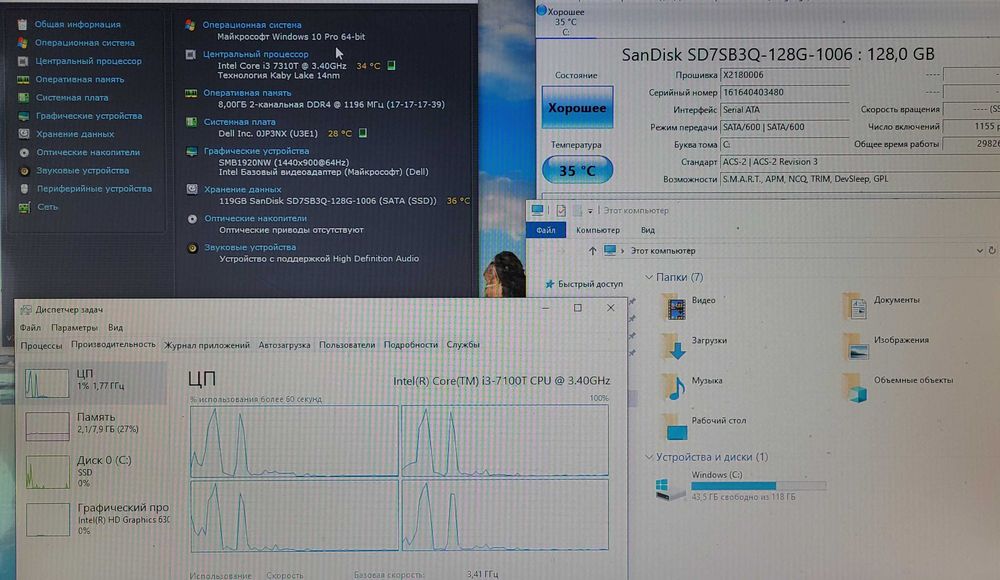Select Диск 0 (C:) in performance list

(x=94, y=472)
